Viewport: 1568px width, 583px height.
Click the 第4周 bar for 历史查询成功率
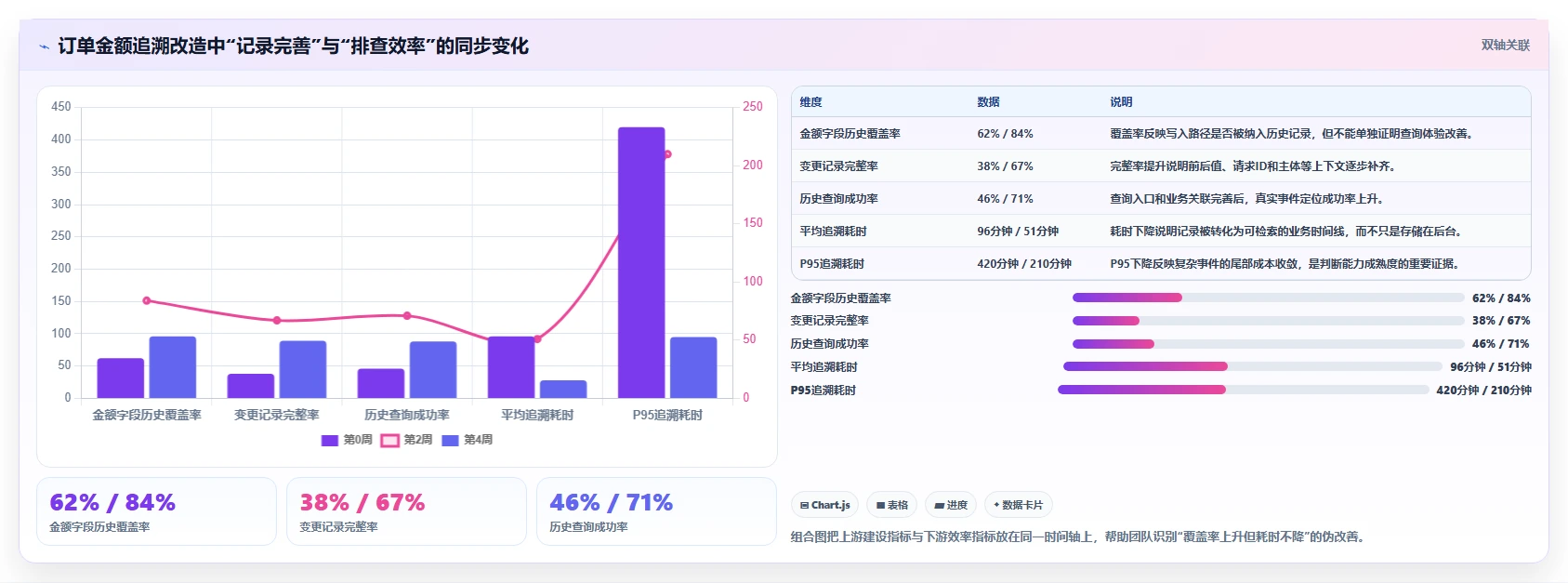[x=433, y=370]
